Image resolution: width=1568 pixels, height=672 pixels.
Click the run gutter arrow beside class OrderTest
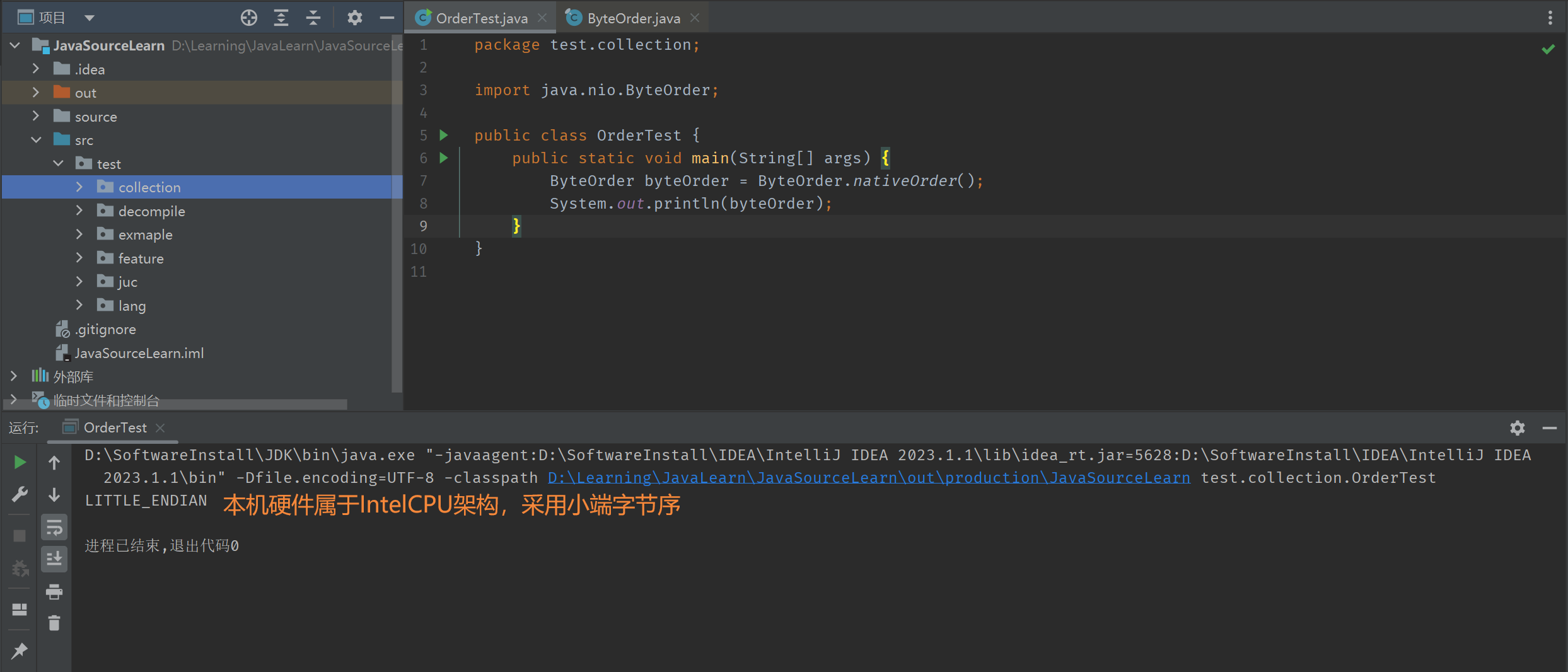click(444, 135)
